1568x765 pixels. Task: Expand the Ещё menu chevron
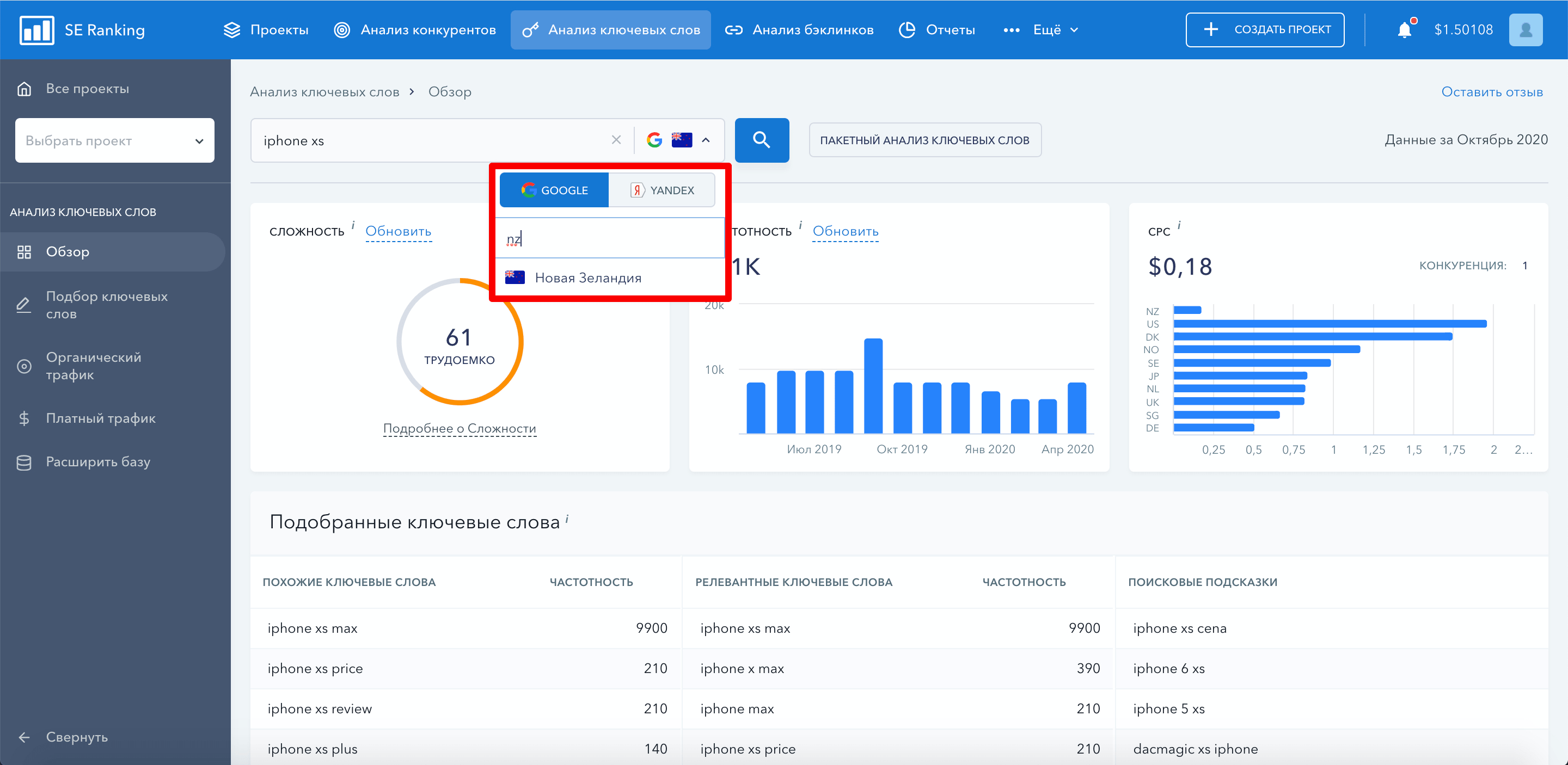point(1074,30)
